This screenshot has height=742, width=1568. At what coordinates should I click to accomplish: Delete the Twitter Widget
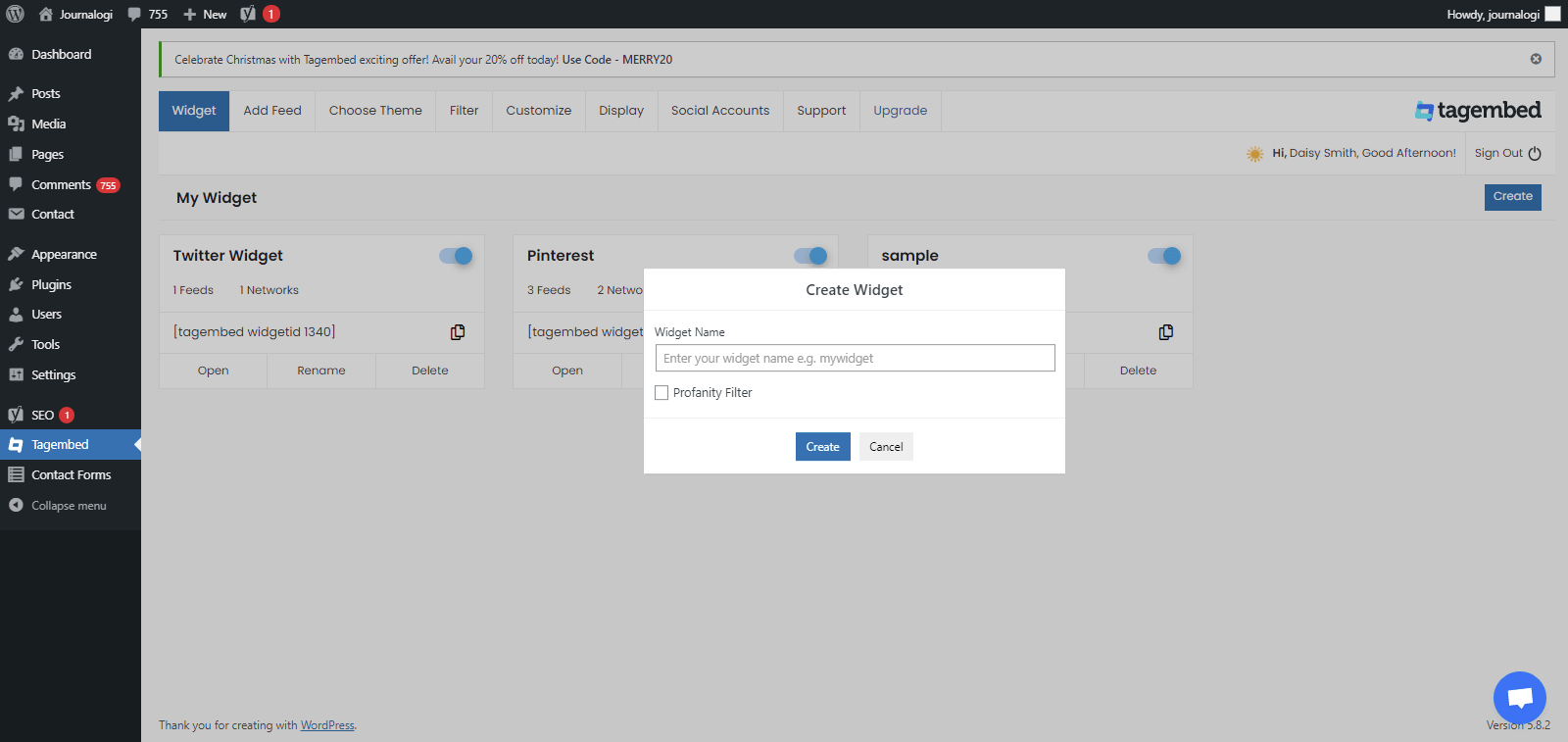(x=430, y=371)
